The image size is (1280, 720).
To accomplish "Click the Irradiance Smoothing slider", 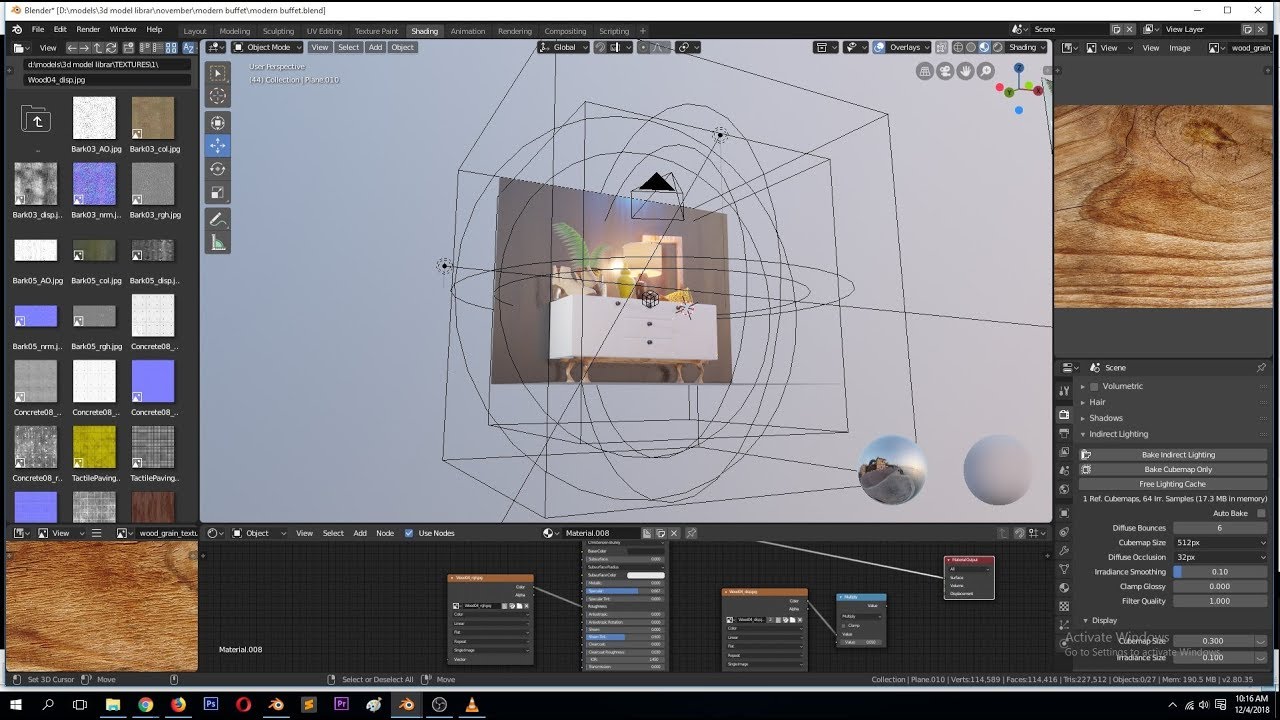I will pyautogui.click(x=1220, y=572).
